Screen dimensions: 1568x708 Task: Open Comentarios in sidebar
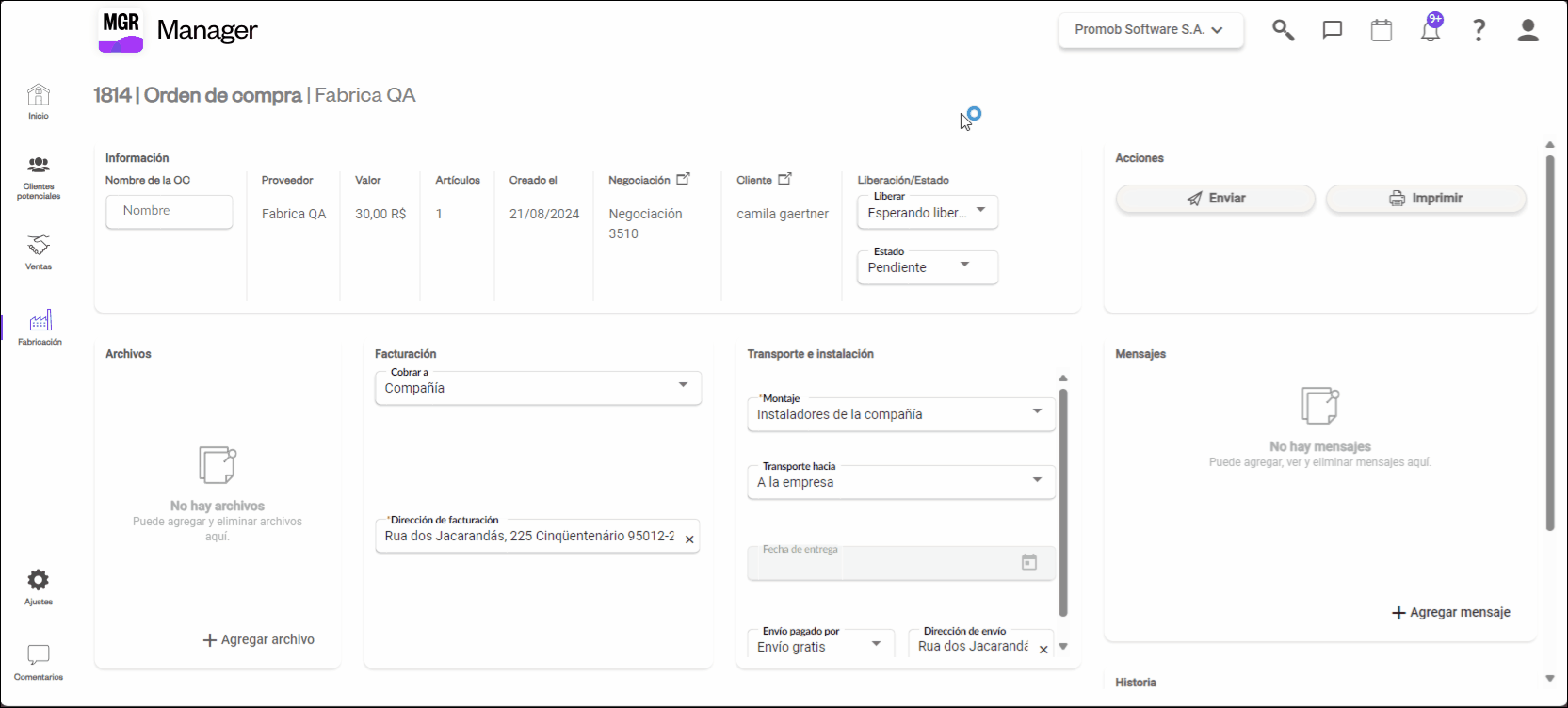[39, 663]
